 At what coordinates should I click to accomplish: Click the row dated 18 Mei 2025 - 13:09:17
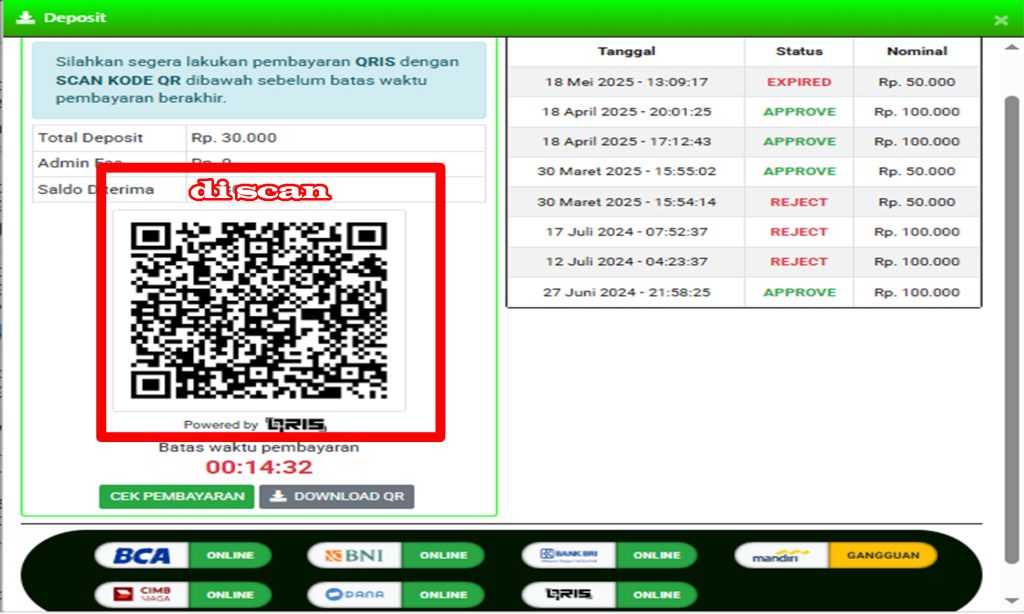(744, 82)
